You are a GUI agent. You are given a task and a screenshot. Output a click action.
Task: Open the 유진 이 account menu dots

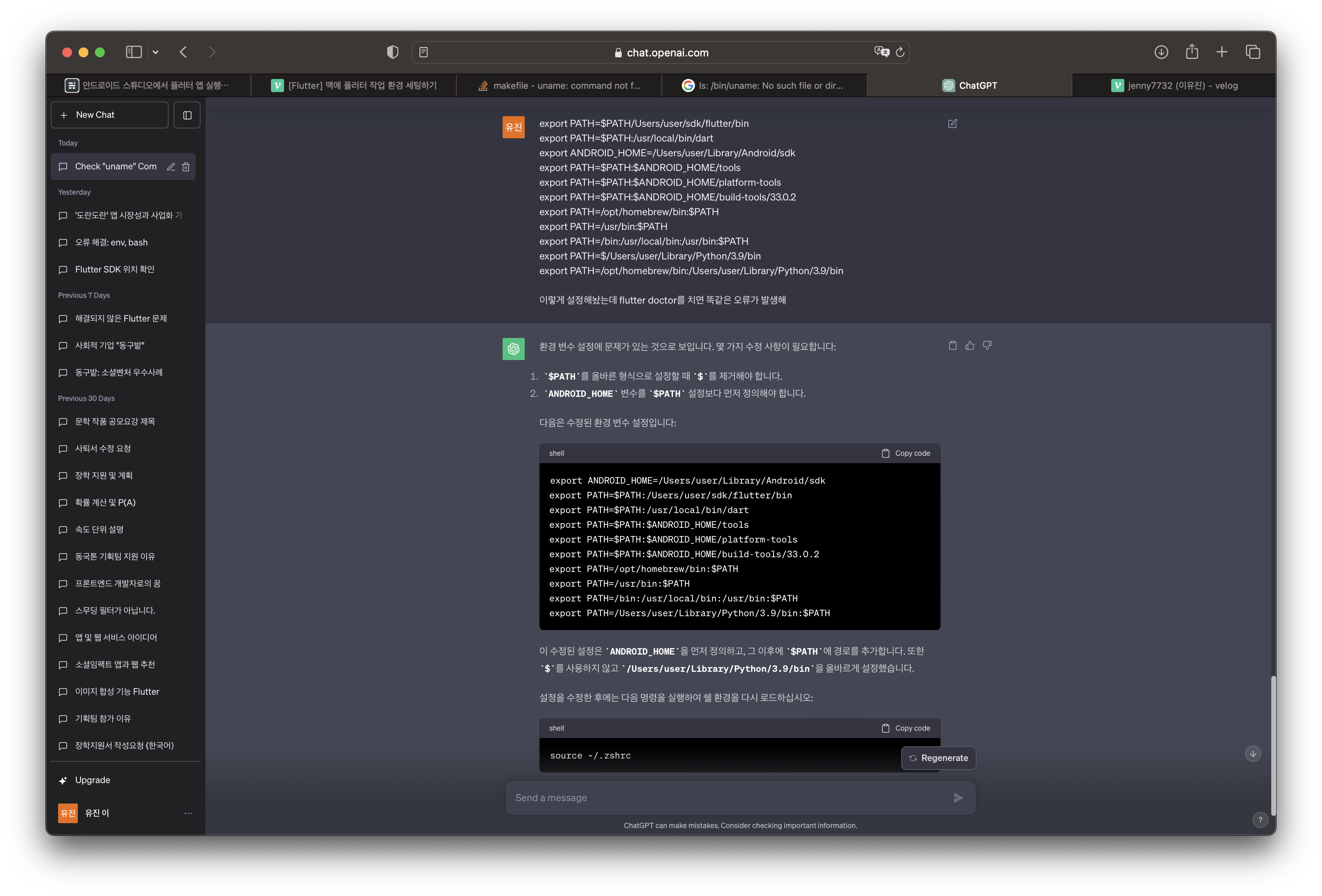click(x=188, y=814)
